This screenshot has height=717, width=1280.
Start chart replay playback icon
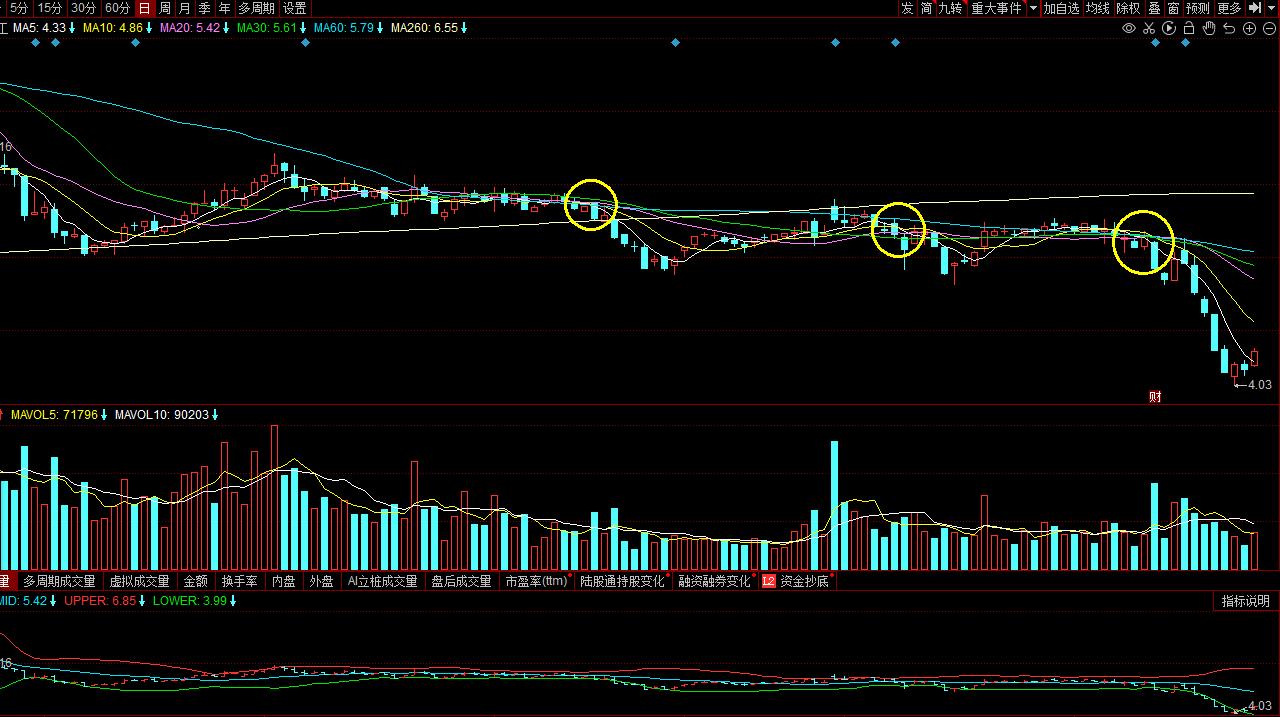pos(1169,28)
